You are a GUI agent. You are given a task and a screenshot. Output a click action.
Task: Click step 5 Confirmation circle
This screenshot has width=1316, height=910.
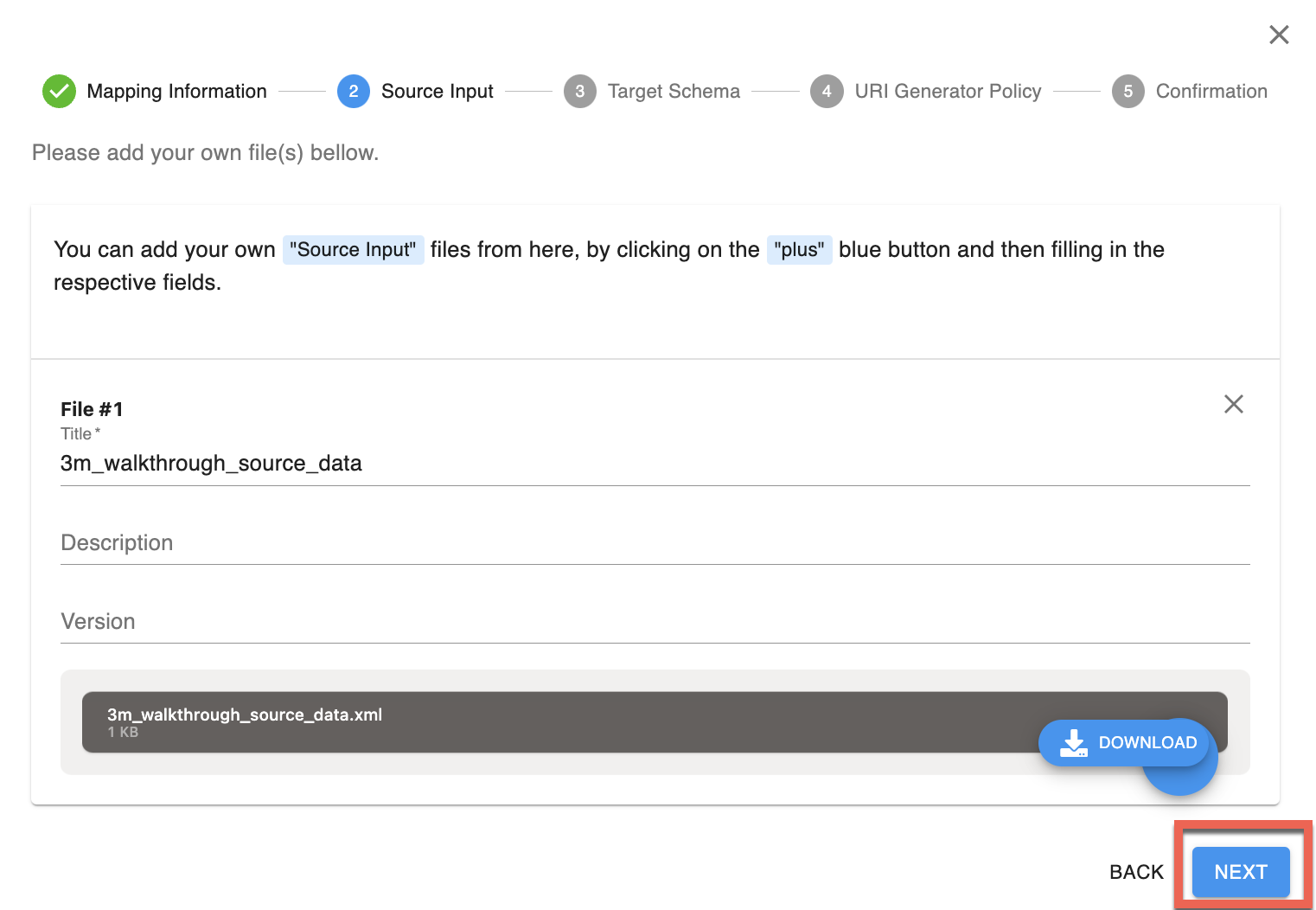[x=1128, y=91]
